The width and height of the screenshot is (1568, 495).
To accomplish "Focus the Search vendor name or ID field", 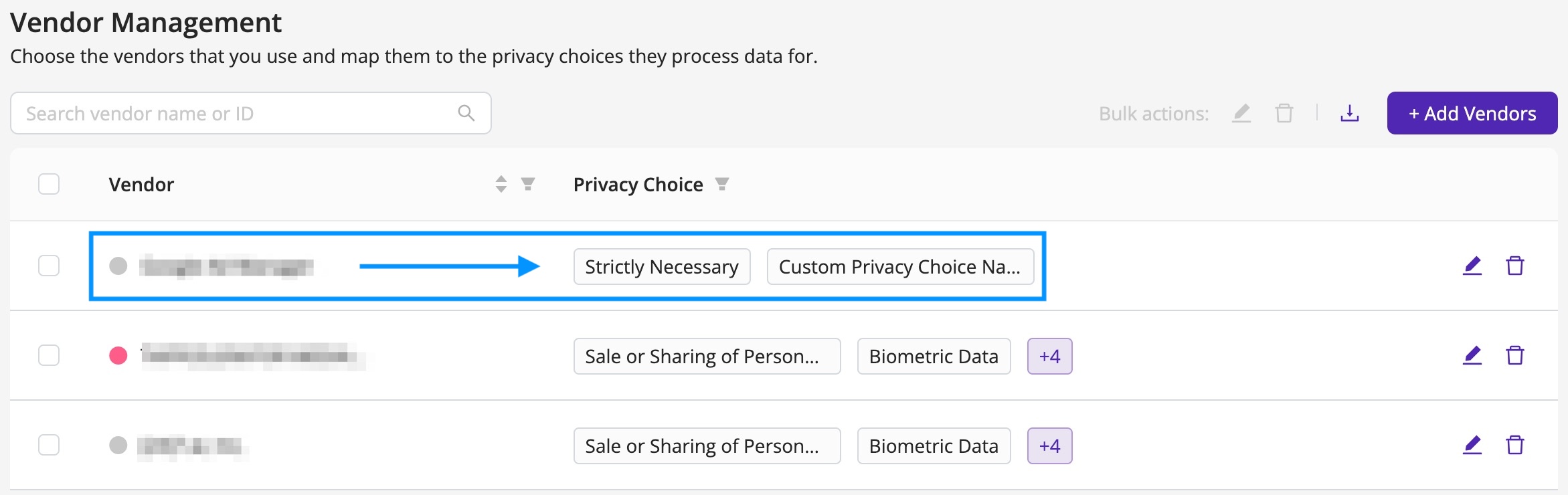I will (x=251, y=113).
